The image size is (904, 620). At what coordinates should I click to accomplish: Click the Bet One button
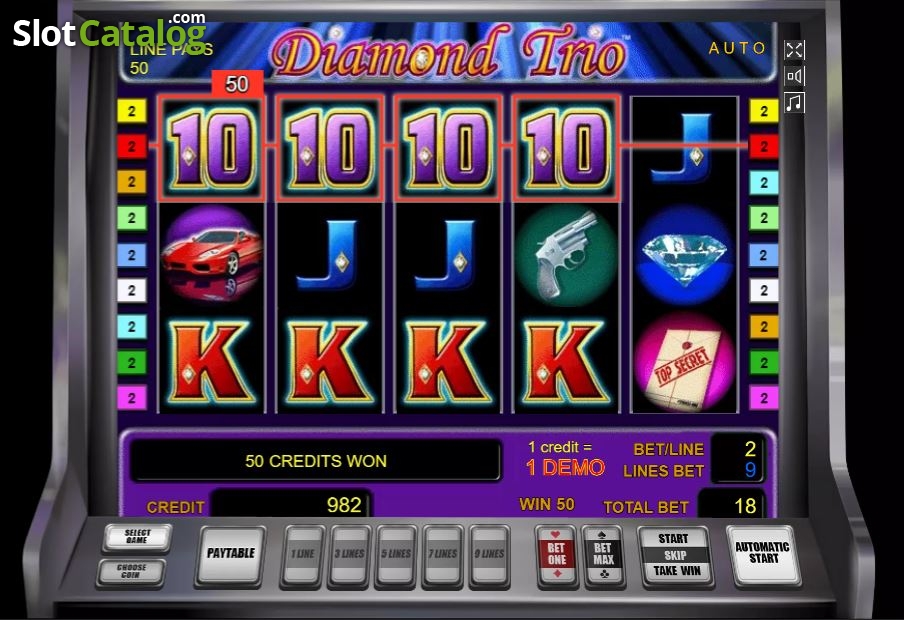[x=556, y=555]
